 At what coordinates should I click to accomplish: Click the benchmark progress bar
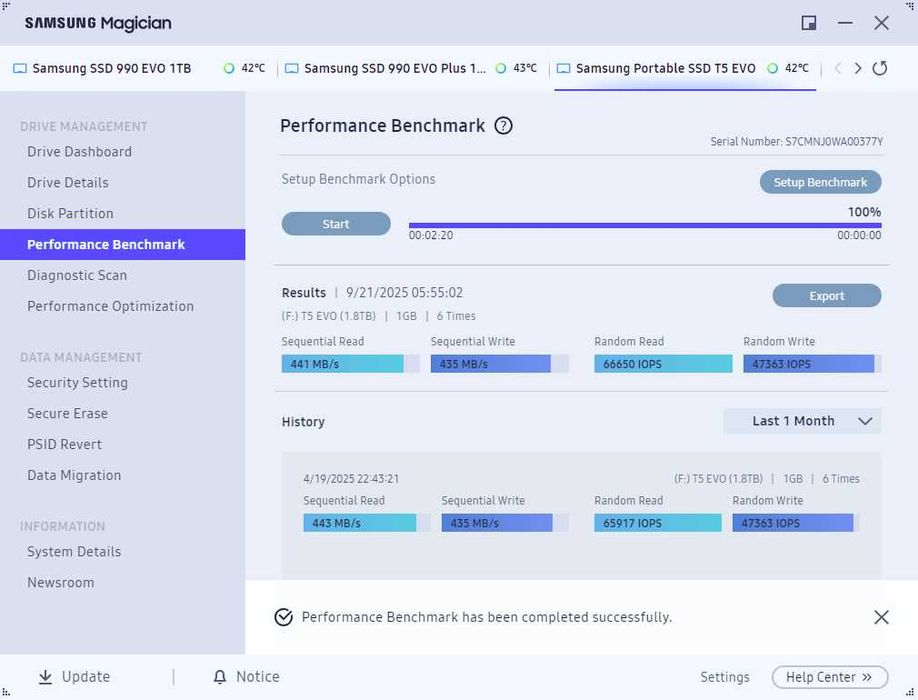coord(645,225)
